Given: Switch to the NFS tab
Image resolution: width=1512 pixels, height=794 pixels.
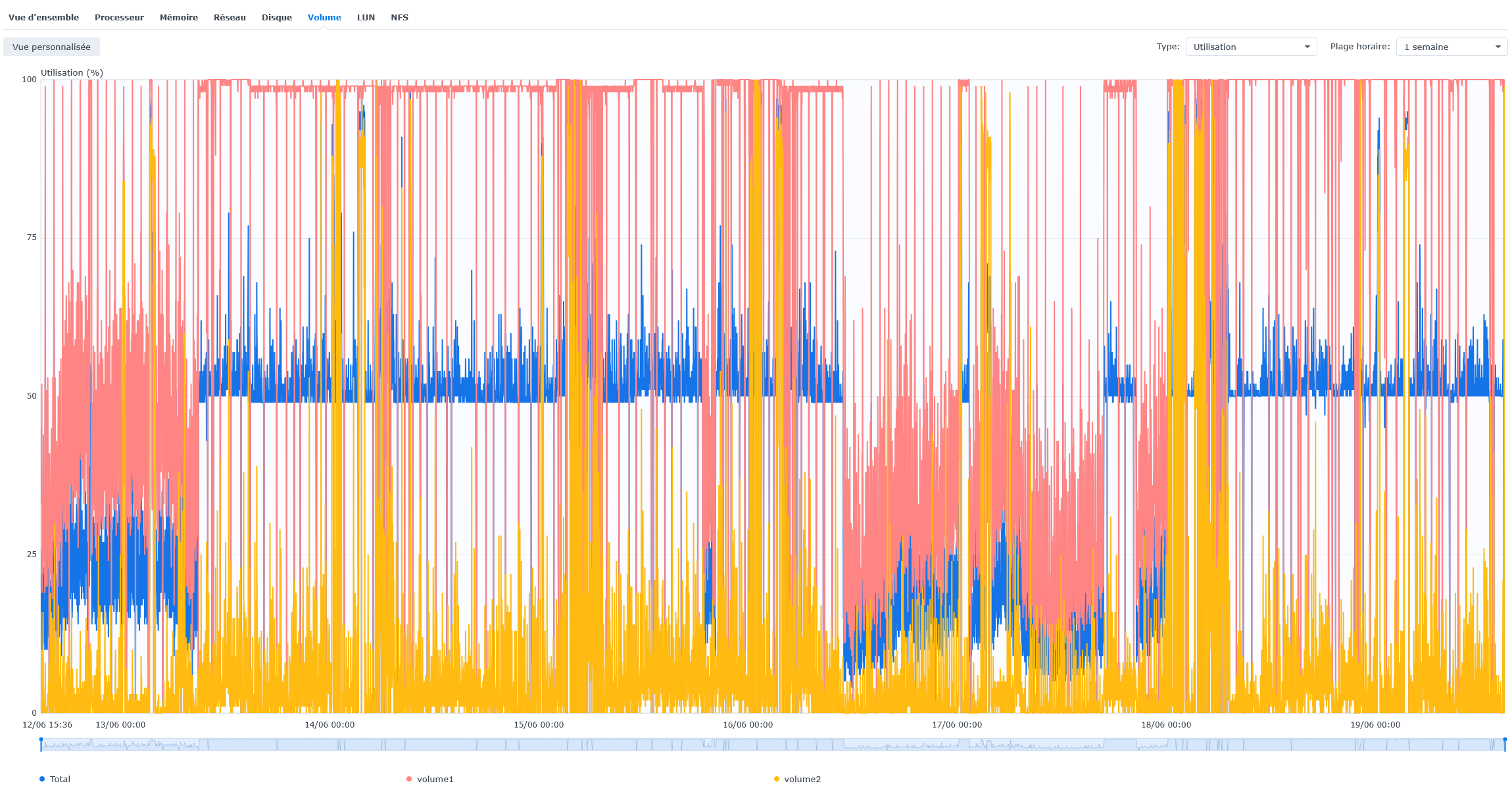Looking at the screenshot, I should 399,18.
